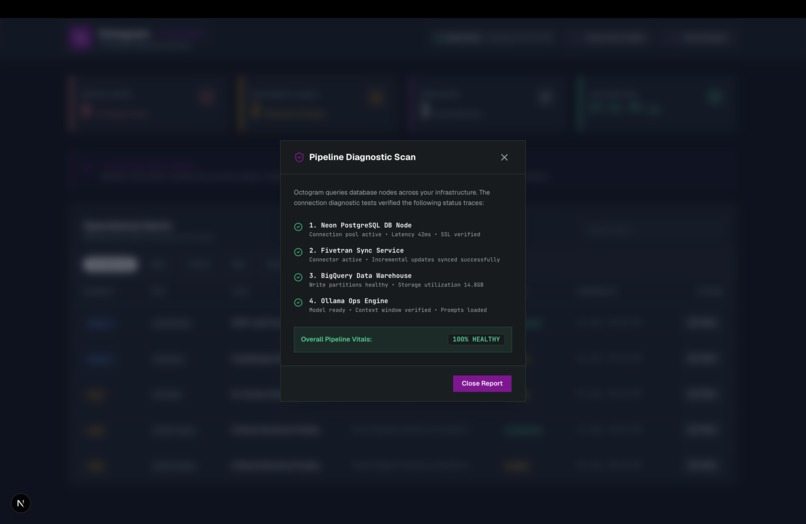This screenshot has height=524, width=806.
Task: Select the '1. Neon PostgreSQL DB Node' heading
Action: (360, 225)
